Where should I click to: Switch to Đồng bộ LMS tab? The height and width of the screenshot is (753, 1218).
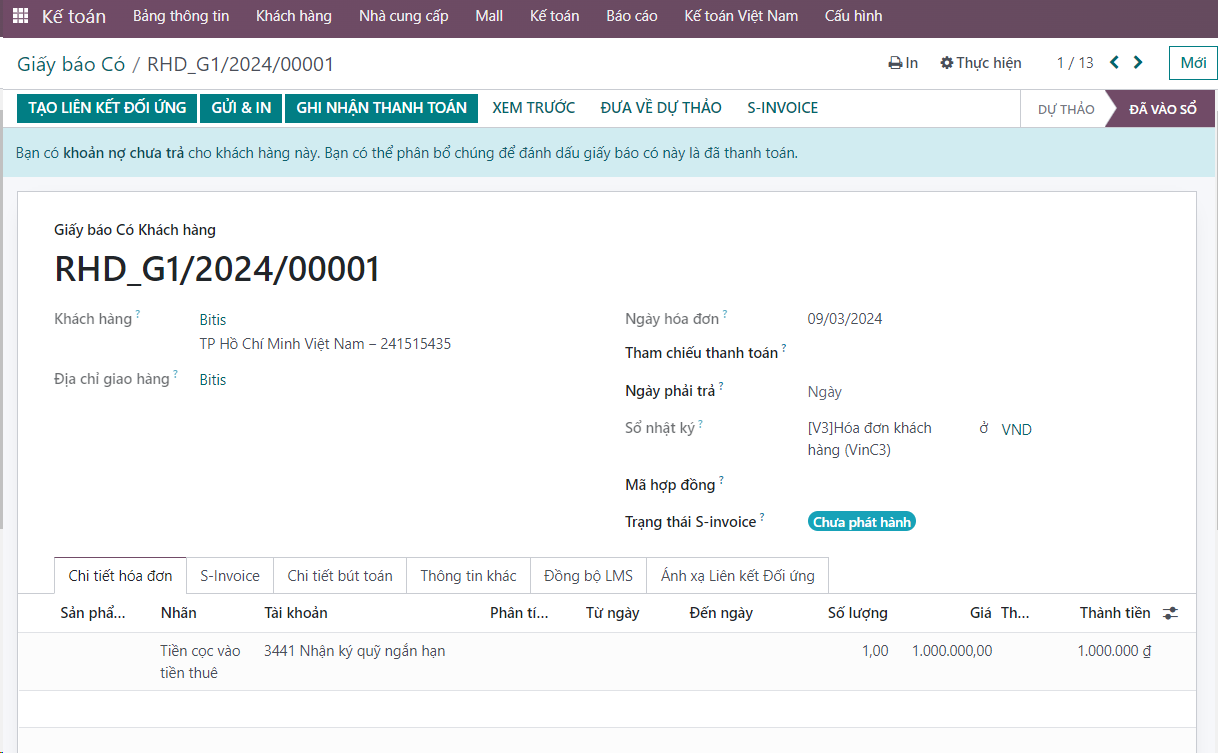coord(589,575)
